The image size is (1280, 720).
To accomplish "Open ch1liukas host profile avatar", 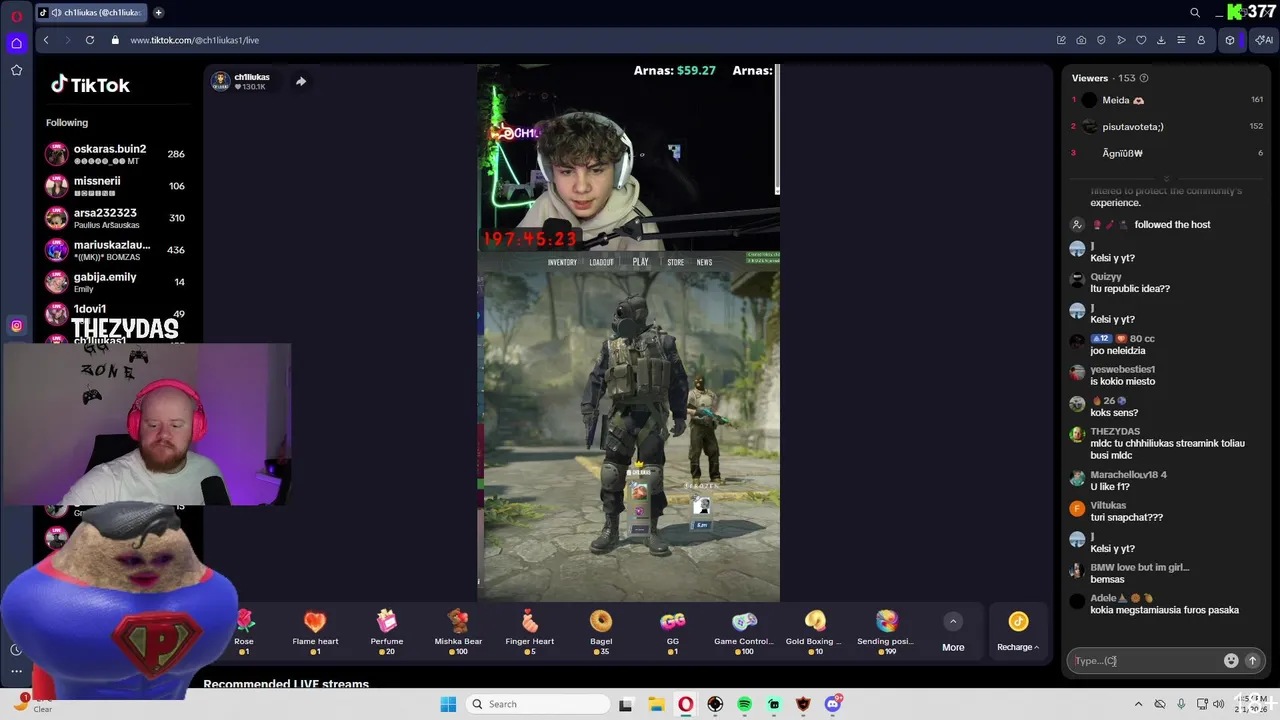I will (220, 81).
